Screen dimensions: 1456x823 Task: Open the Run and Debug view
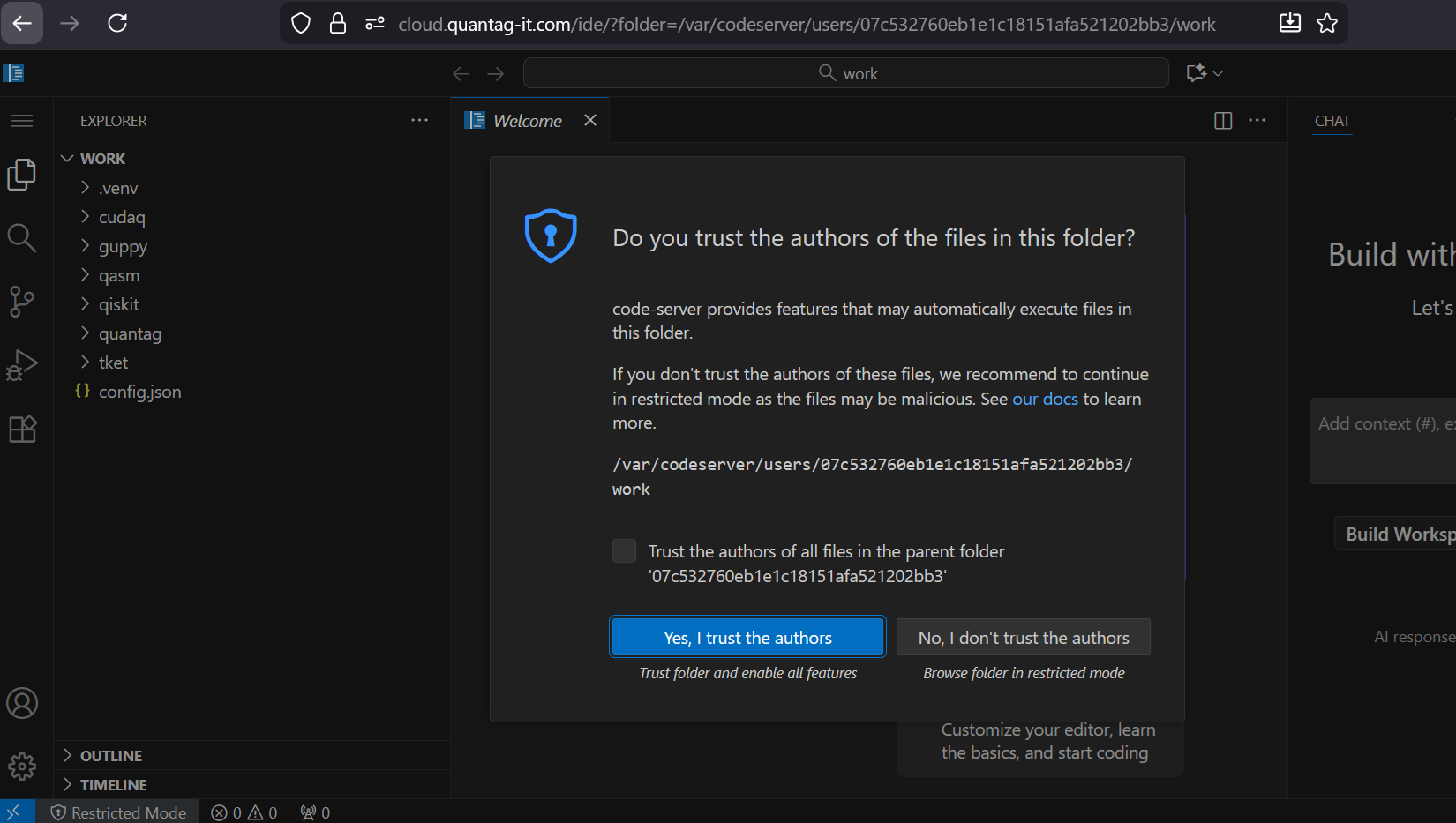point(21,365)
